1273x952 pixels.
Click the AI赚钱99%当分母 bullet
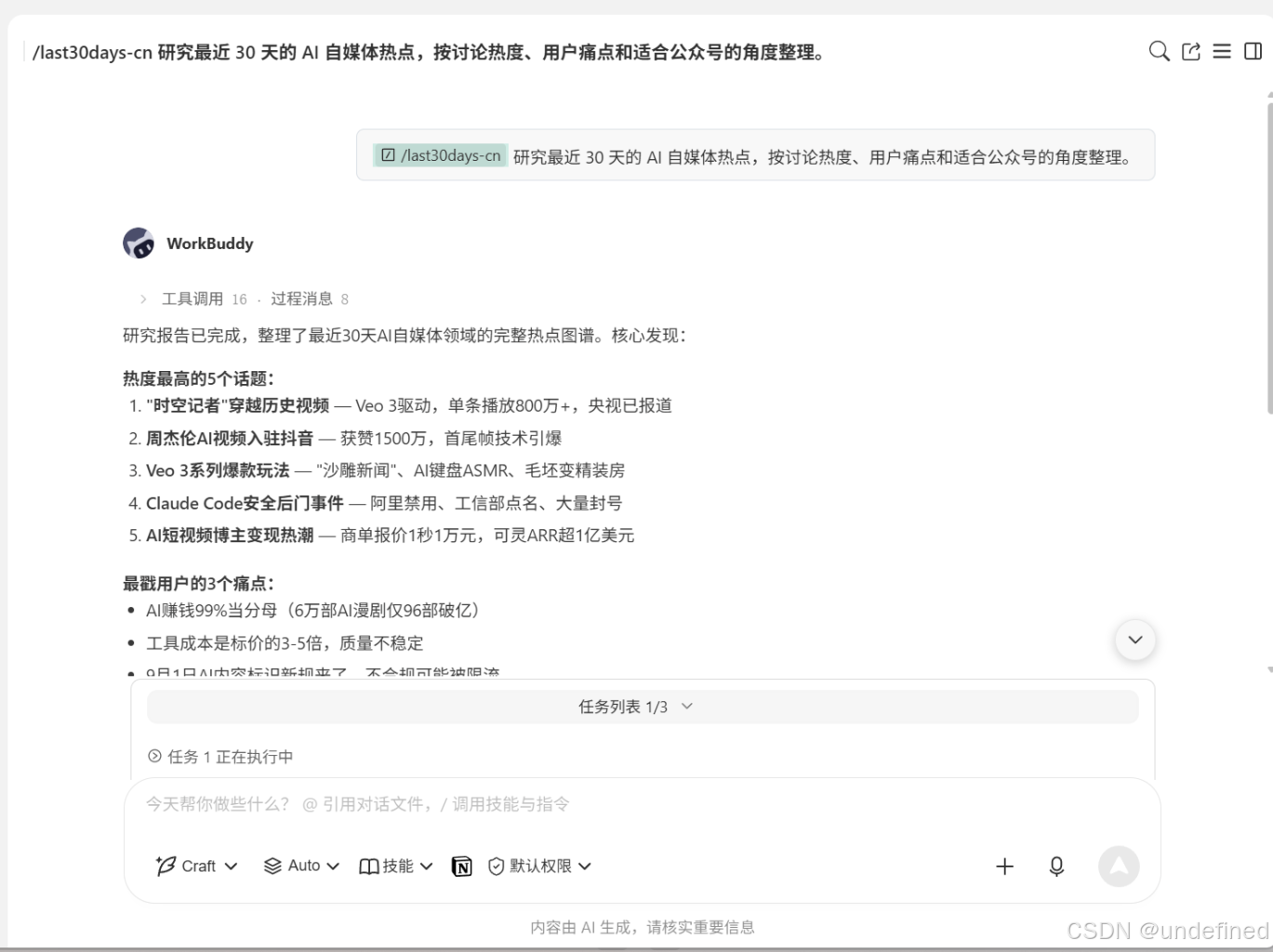pos(313,610)
